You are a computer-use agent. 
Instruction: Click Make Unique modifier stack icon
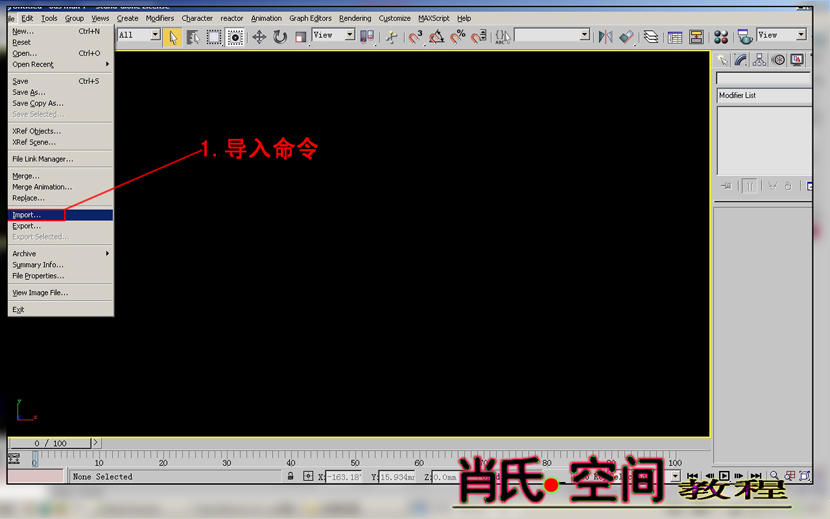(x=773, y=186)
